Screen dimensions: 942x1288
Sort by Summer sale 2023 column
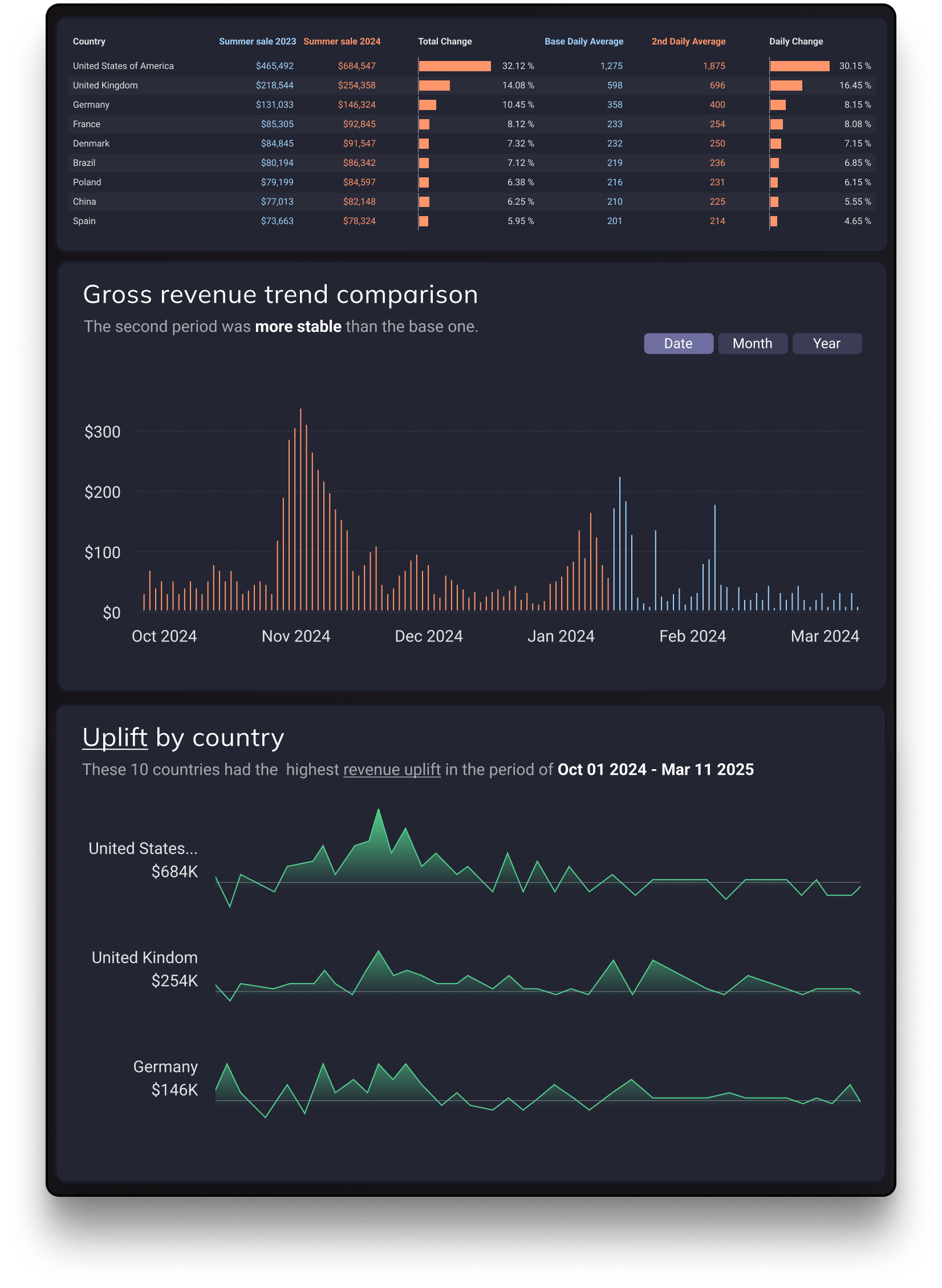(257, 42)
